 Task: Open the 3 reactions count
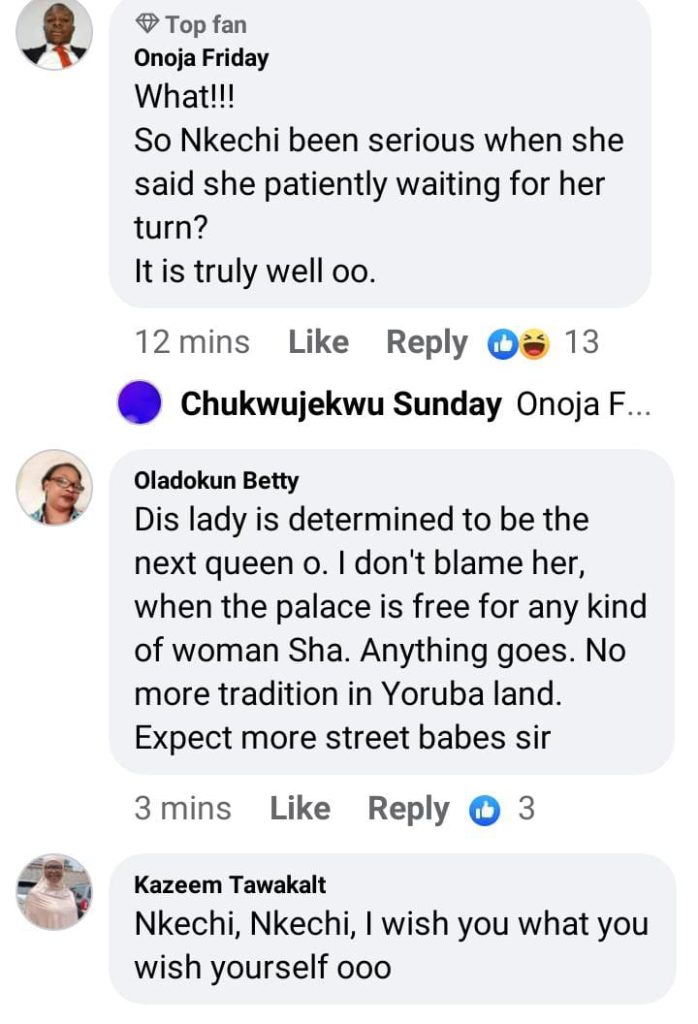[526, 808]
